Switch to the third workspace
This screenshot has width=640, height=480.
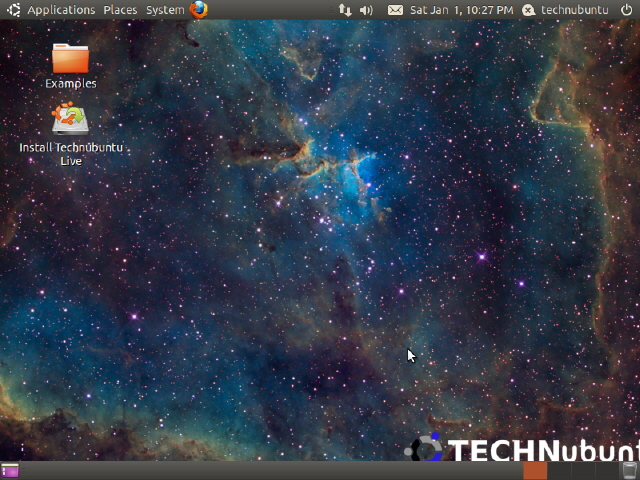(x=583, y=471)
